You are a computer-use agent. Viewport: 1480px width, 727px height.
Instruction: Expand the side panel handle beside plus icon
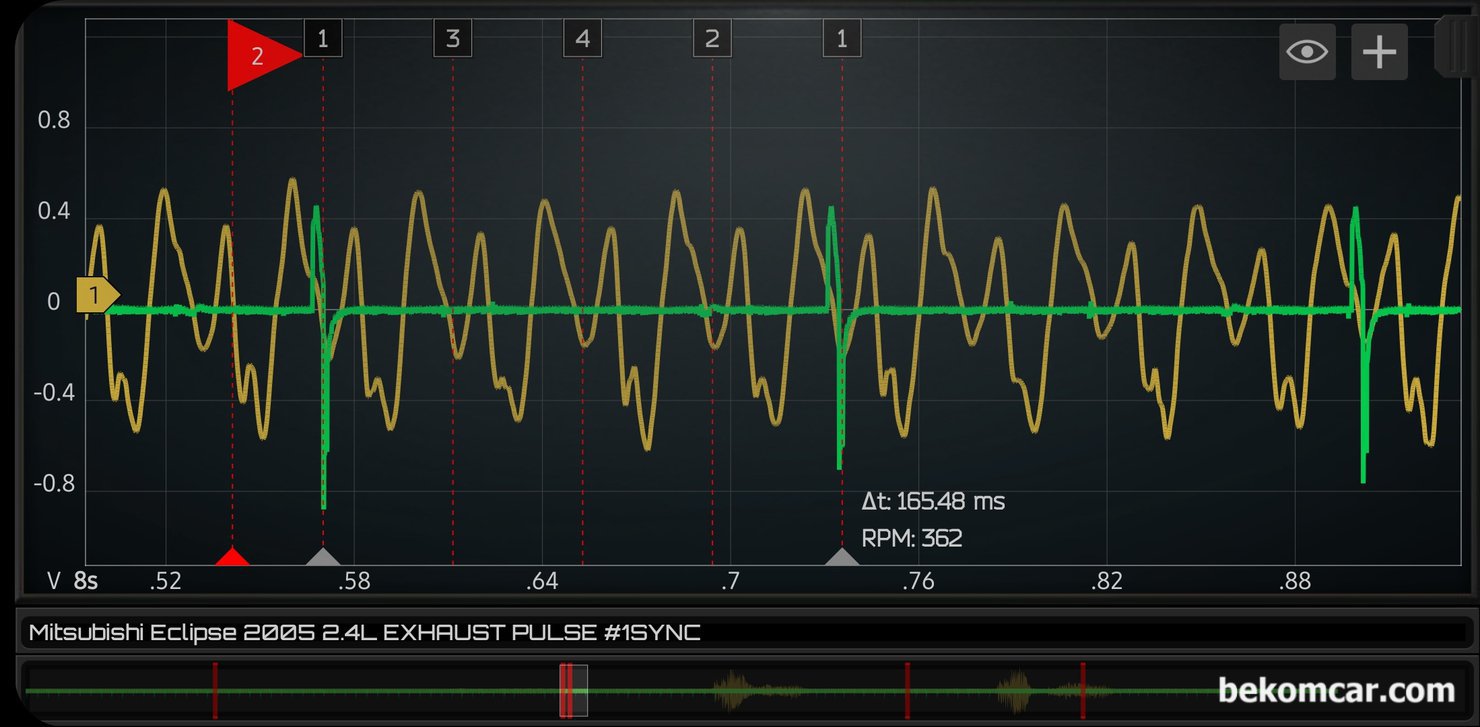pyautogui.click(x=1452, y=45)
